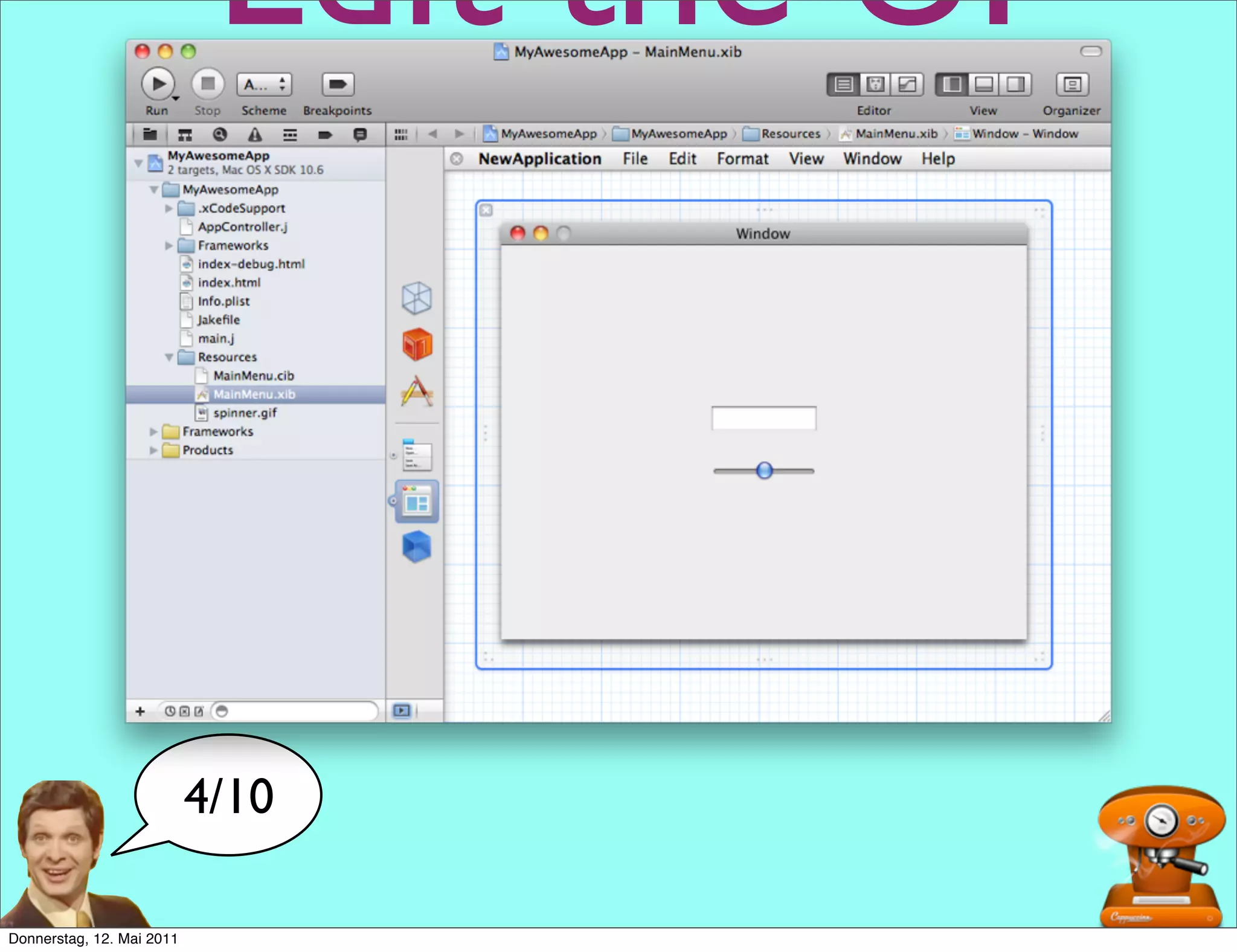Open the Edit menu in designed menubar
This screenshot has height=952, width=1237.
click(x=683, y=159)
